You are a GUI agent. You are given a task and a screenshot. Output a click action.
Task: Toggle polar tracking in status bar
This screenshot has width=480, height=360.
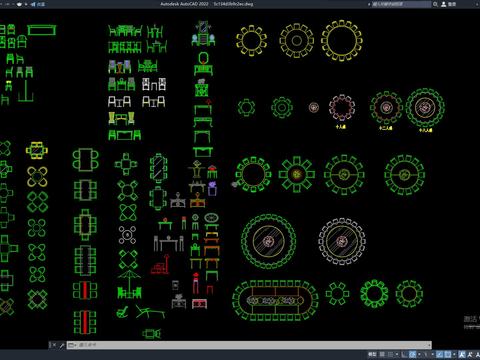pos(412,354)
